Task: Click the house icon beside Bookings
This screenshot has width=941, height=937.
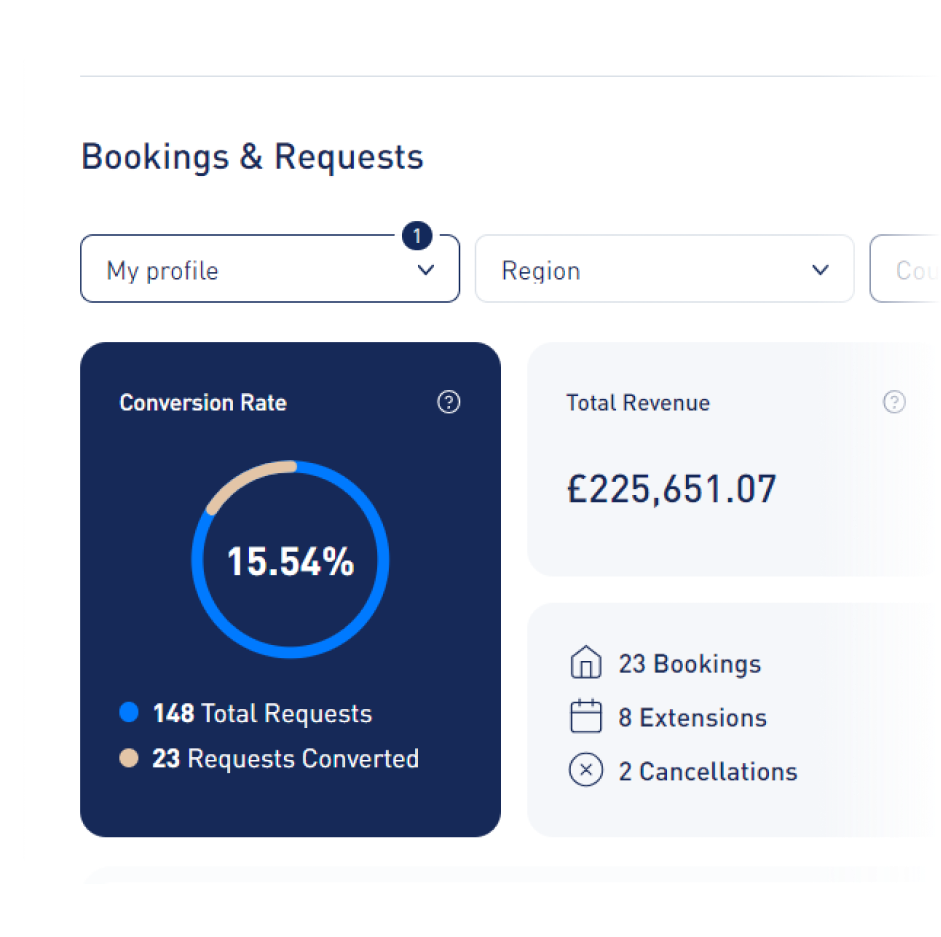Action: pos(586,662)
